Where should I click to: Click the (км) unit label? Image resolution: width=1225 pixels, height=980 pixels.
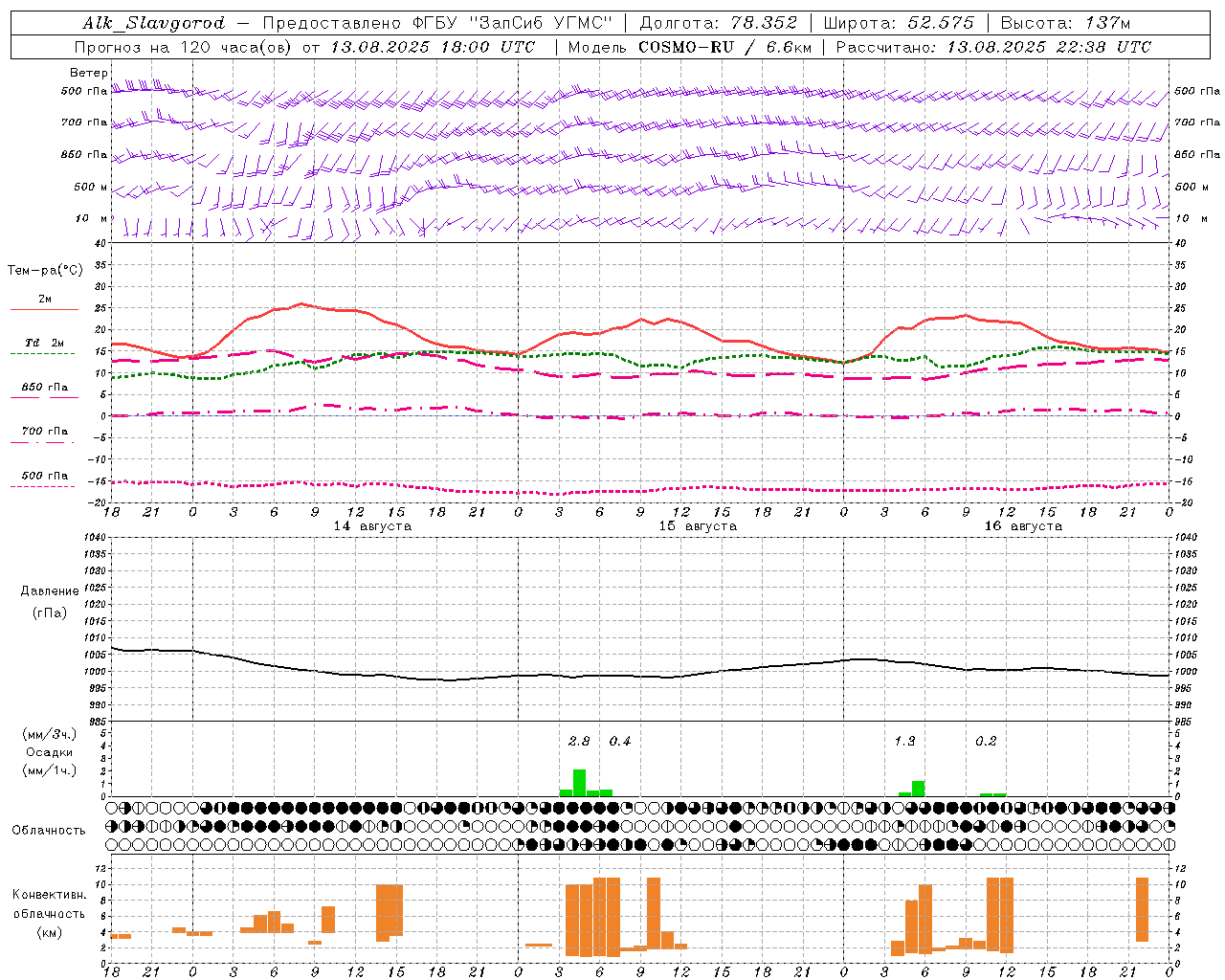[x=50, y=931]
